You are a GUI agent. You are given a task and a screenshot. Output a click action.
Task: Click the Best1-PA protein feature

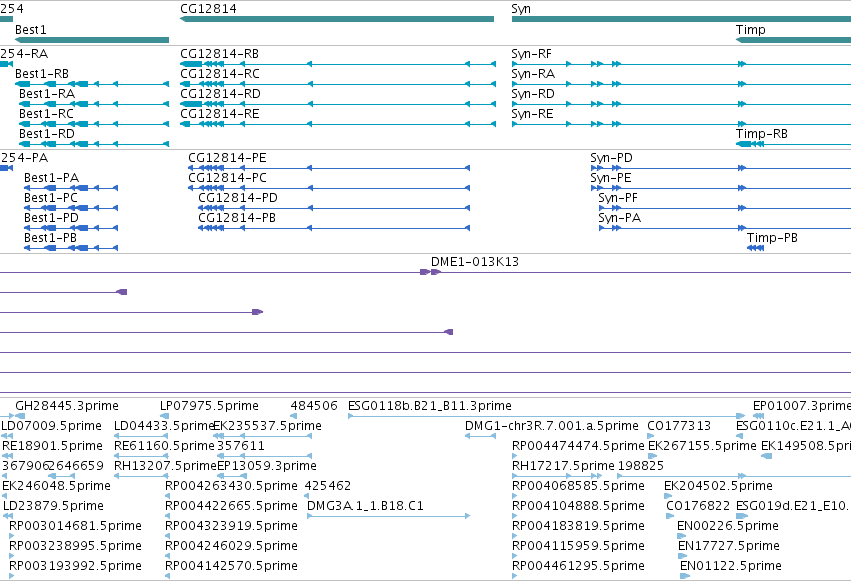coord(71,188)
